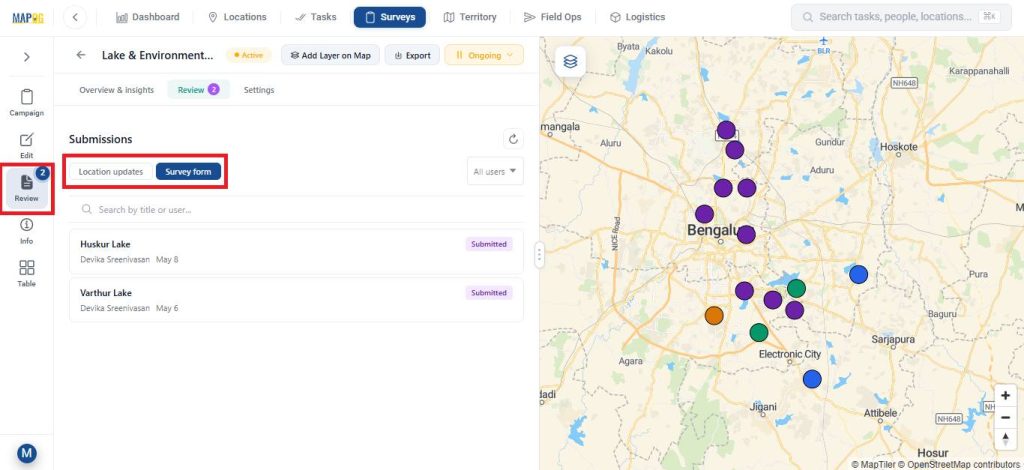Open the MapTiler attribution link
Image resolution: width=1024 pixels, height=470 pixels.
pyautogui.click(x=872, y=464)
